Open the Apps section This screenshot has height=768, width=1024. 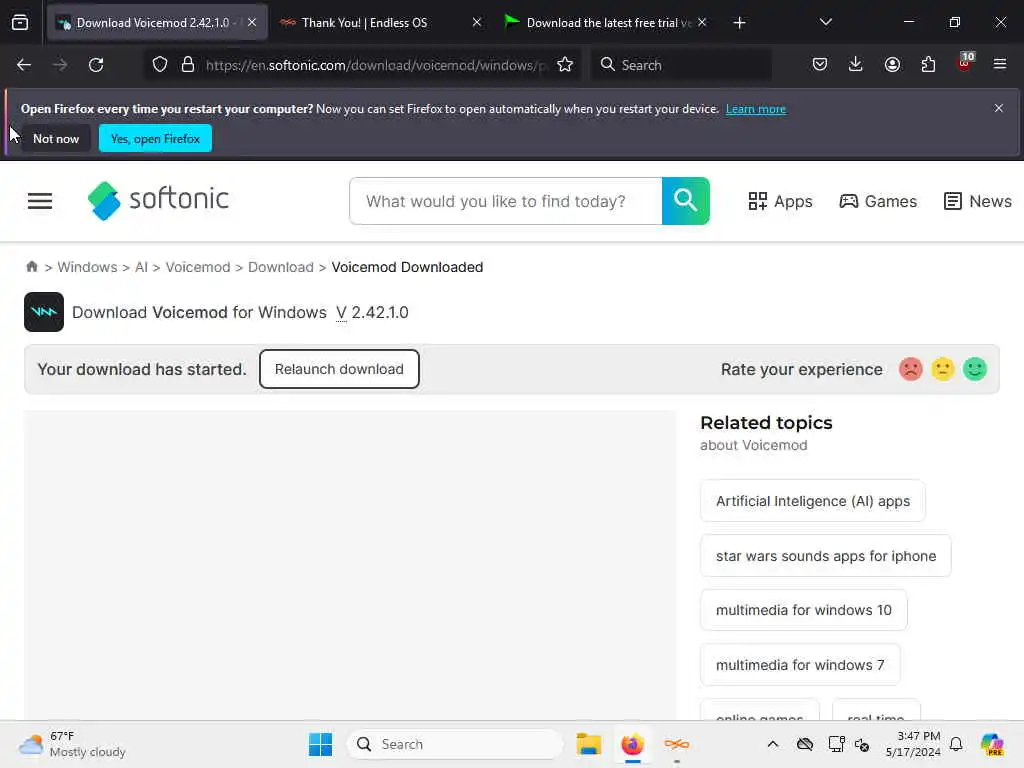click(x=780, y=201)
